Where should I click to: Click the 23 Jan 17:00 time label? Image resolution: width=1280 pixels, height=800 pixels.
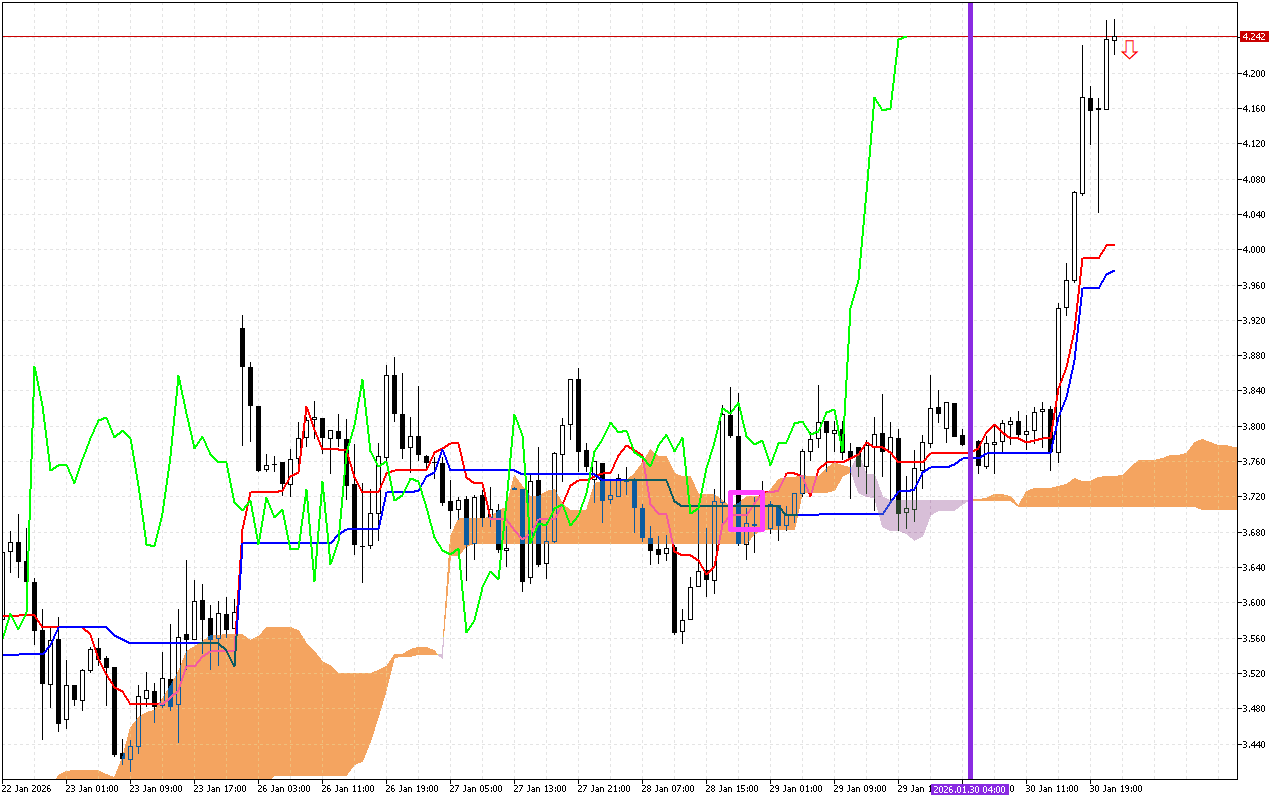221,789
